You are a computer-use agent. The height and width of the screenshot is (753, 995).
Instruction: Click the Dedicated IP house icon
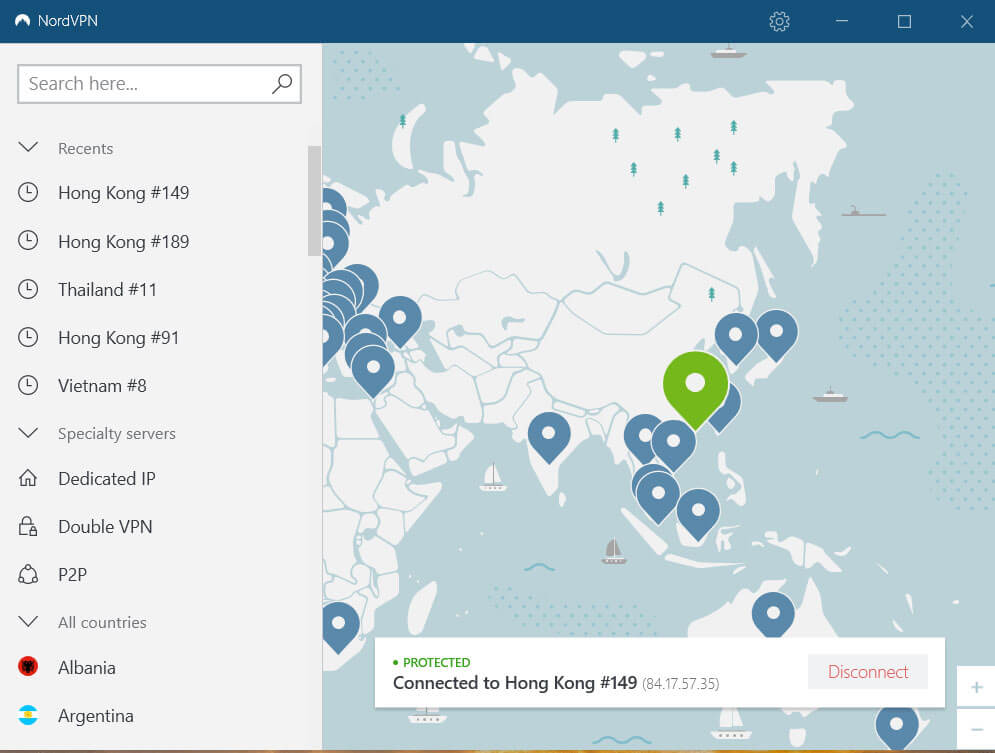[x=28, y=478]
